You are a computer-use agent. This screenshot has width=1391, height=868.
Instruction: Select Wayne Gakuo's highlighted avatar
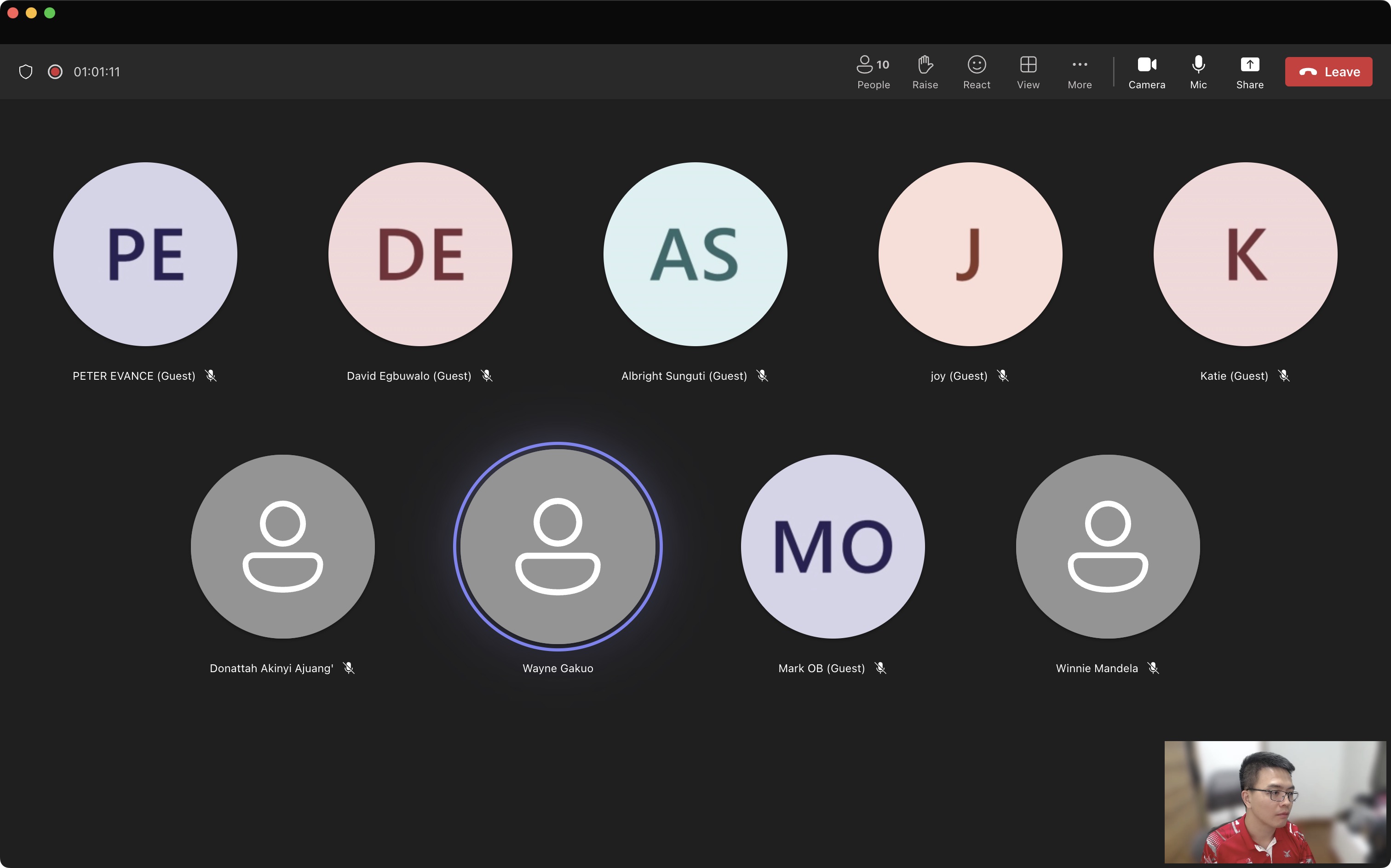558,546
